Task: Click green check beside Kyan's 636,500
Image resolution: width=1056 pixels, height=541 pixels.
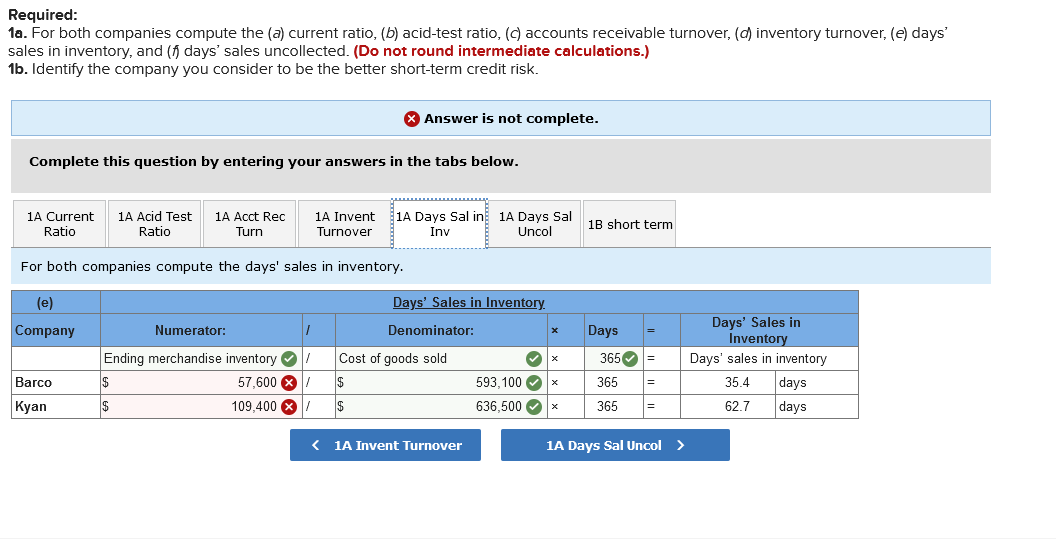Action: (x=534, y=407)
